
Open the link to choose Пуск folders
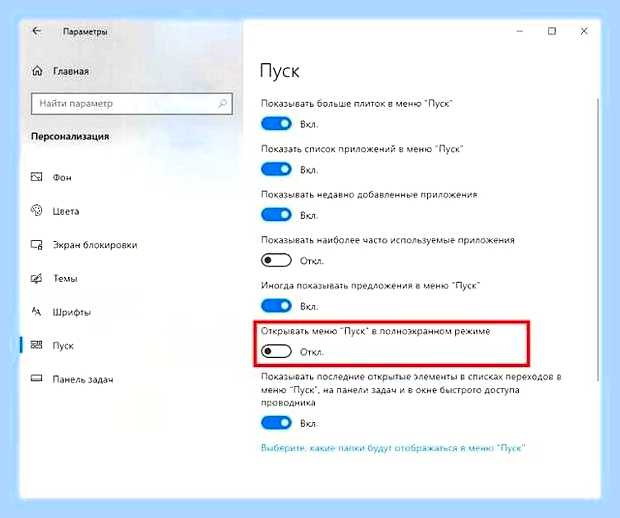click(x=393, y=448)
